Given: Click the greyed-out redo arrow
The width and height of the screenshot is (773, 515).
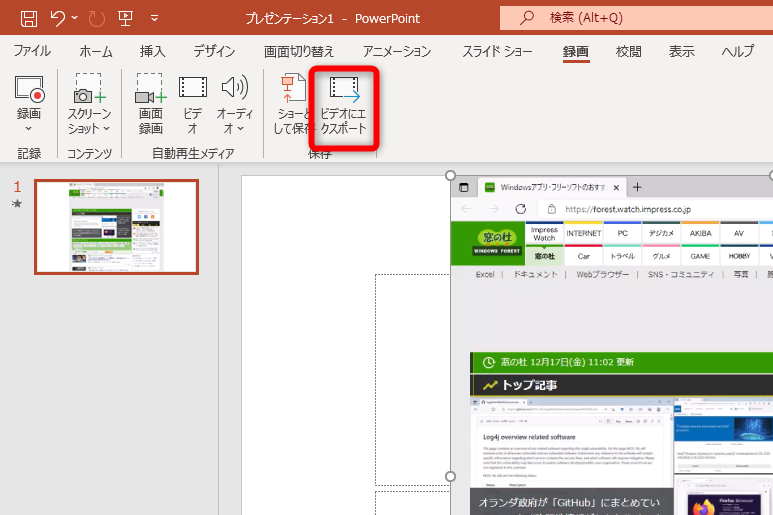Looking at the screenshot, I should click(x=97, y=19).
